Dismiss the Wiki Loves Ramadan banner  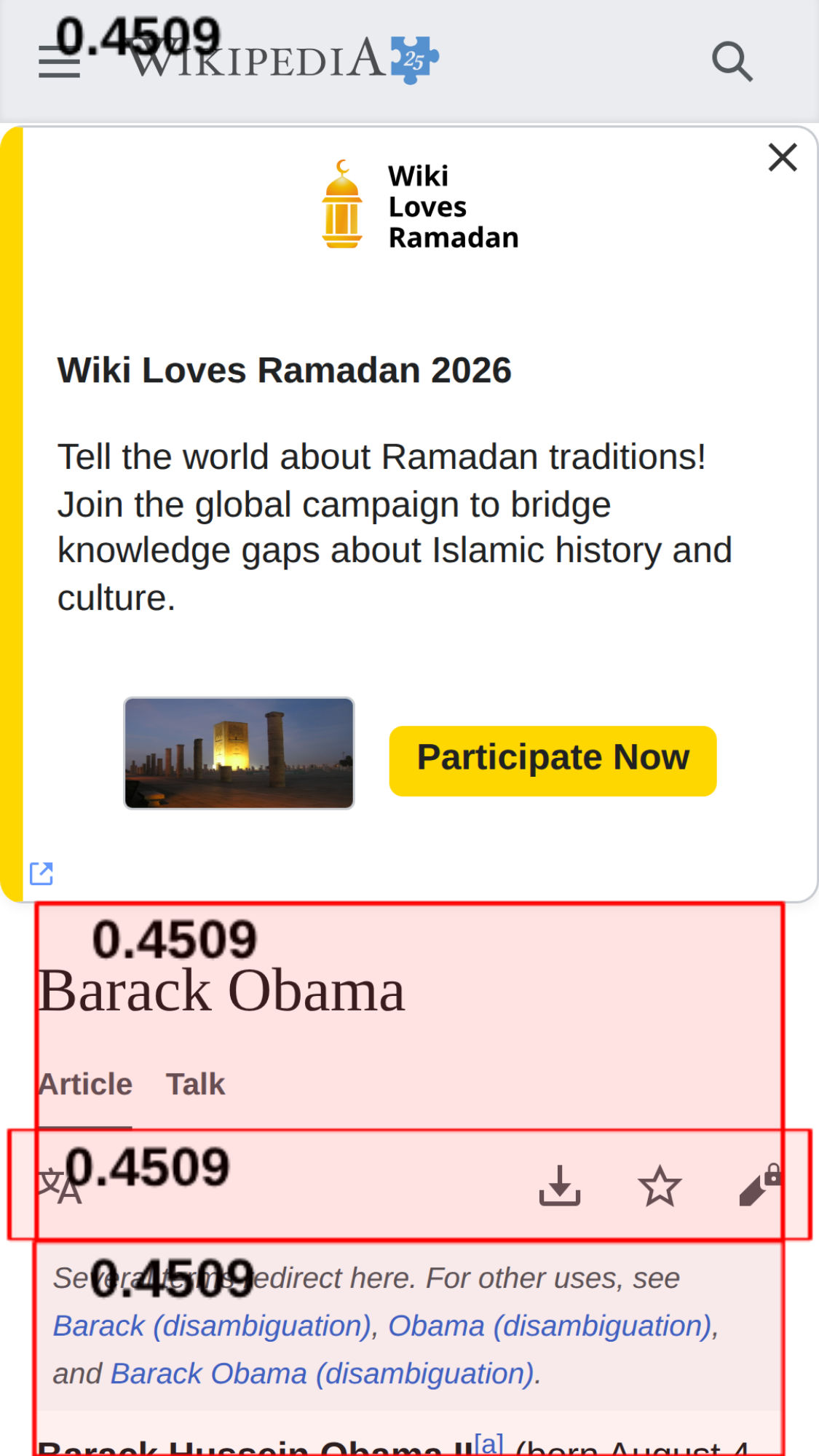783,157
